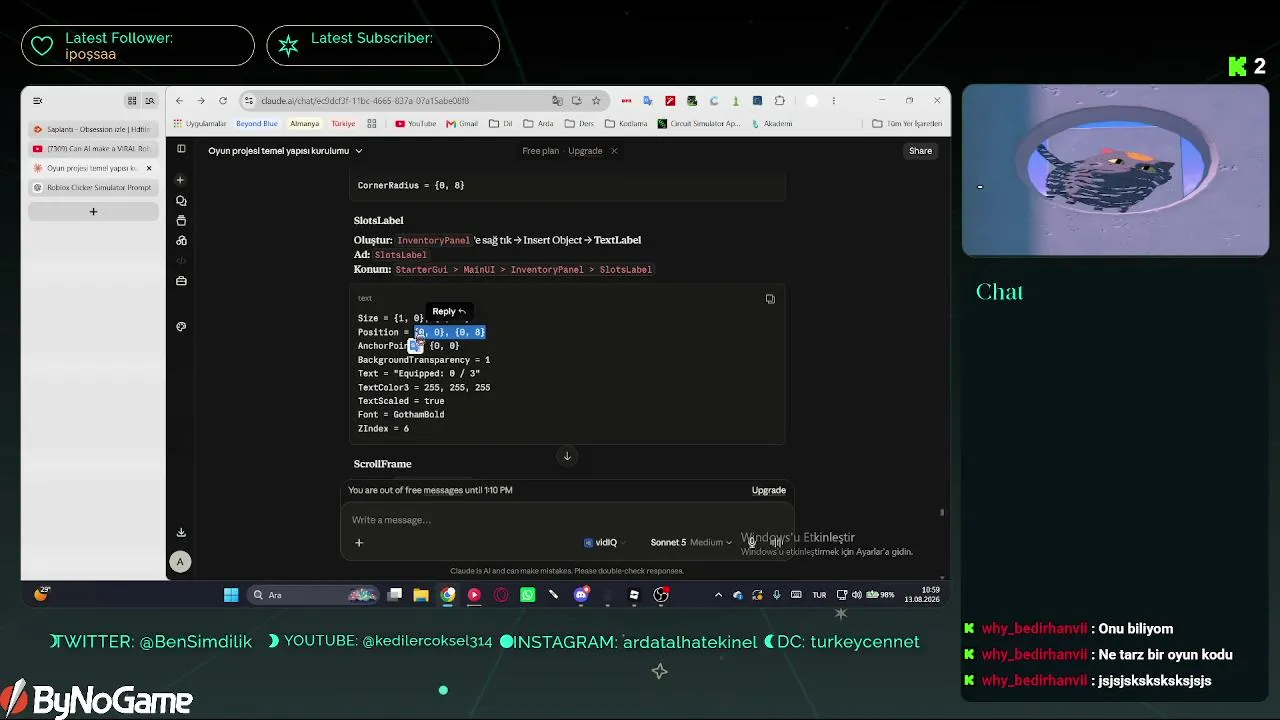This screenshot has height=720, width=1280.
Task: Open the account avatar "A" menu
Action: (180, 562)
